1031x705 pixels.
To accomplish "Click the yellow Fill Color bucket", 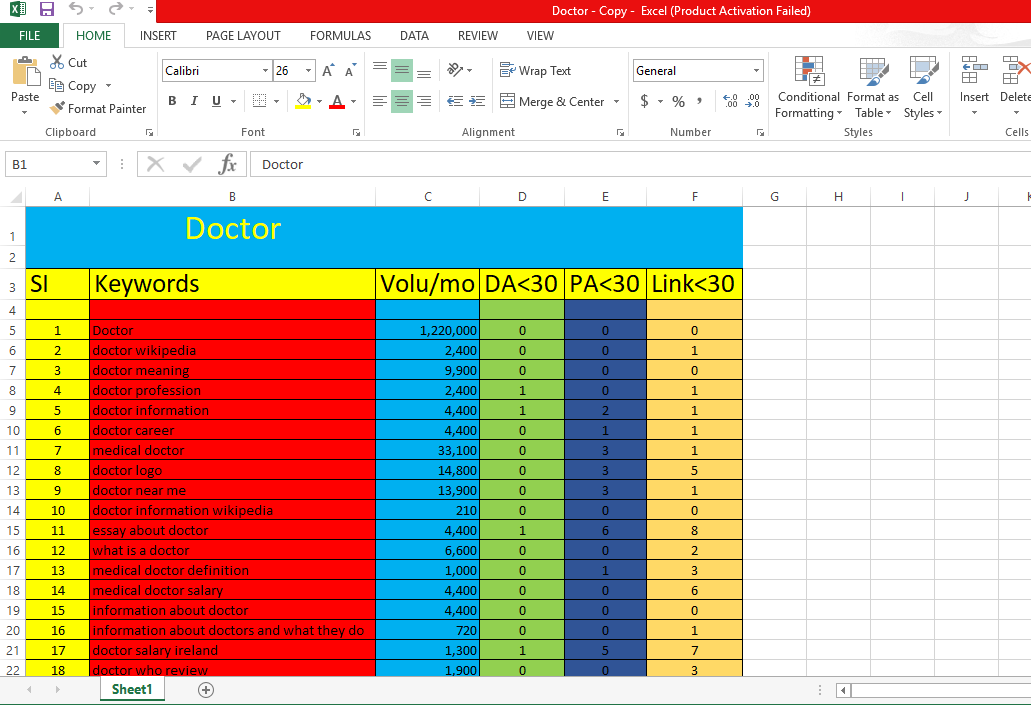I will click(303, 101).
